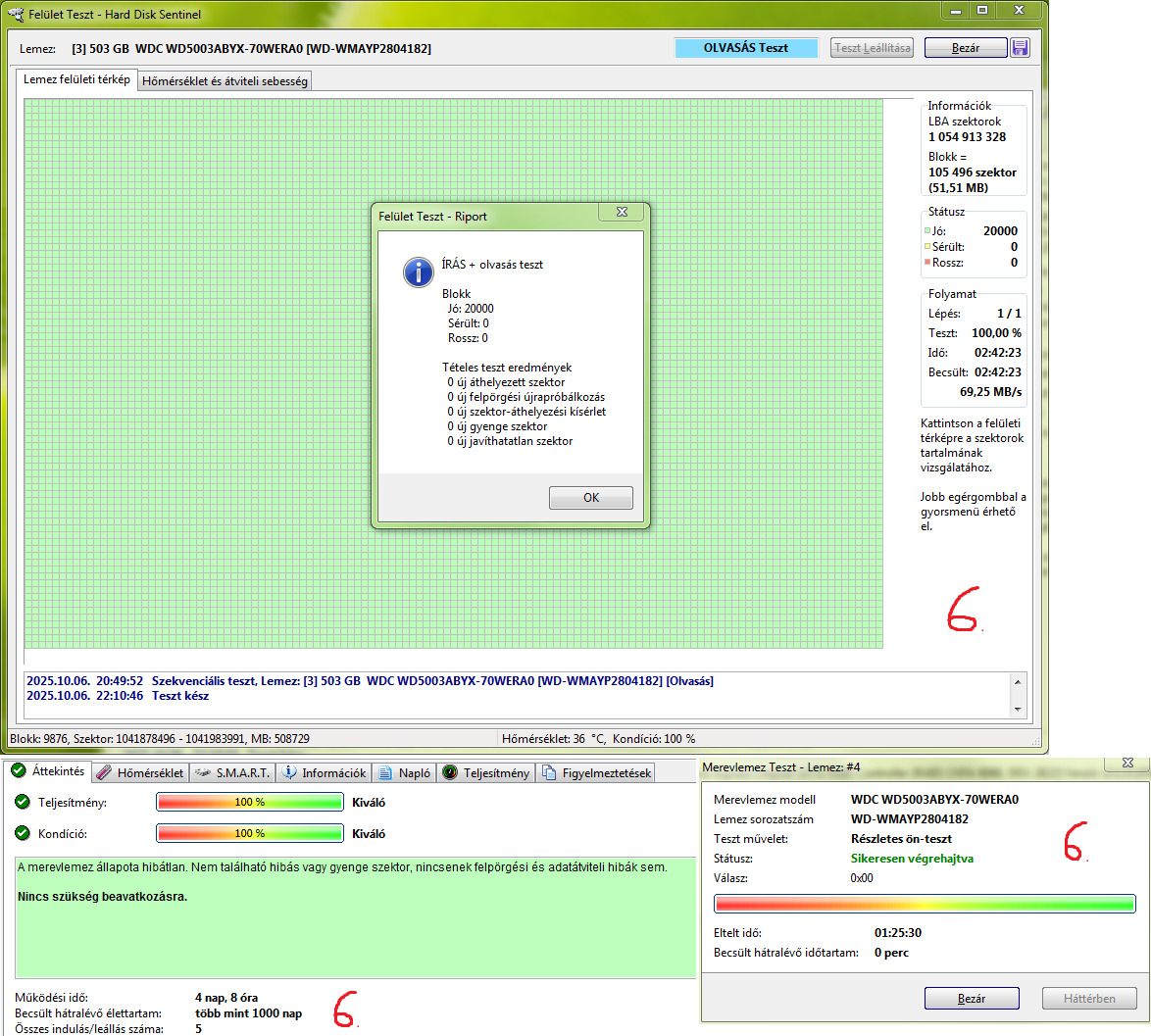Open the Figyelmeztetések tab
Viewport: 1151px width, 1036px height.
pyautogui.click(x=595, y=772)
